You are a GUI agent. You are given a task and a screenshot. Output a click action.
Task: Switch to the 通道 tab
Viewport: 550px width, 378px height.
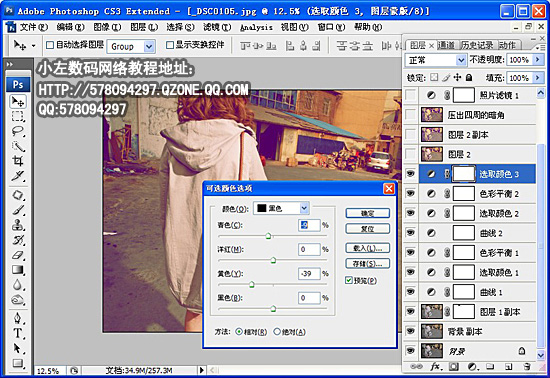[x=446, y=45]
